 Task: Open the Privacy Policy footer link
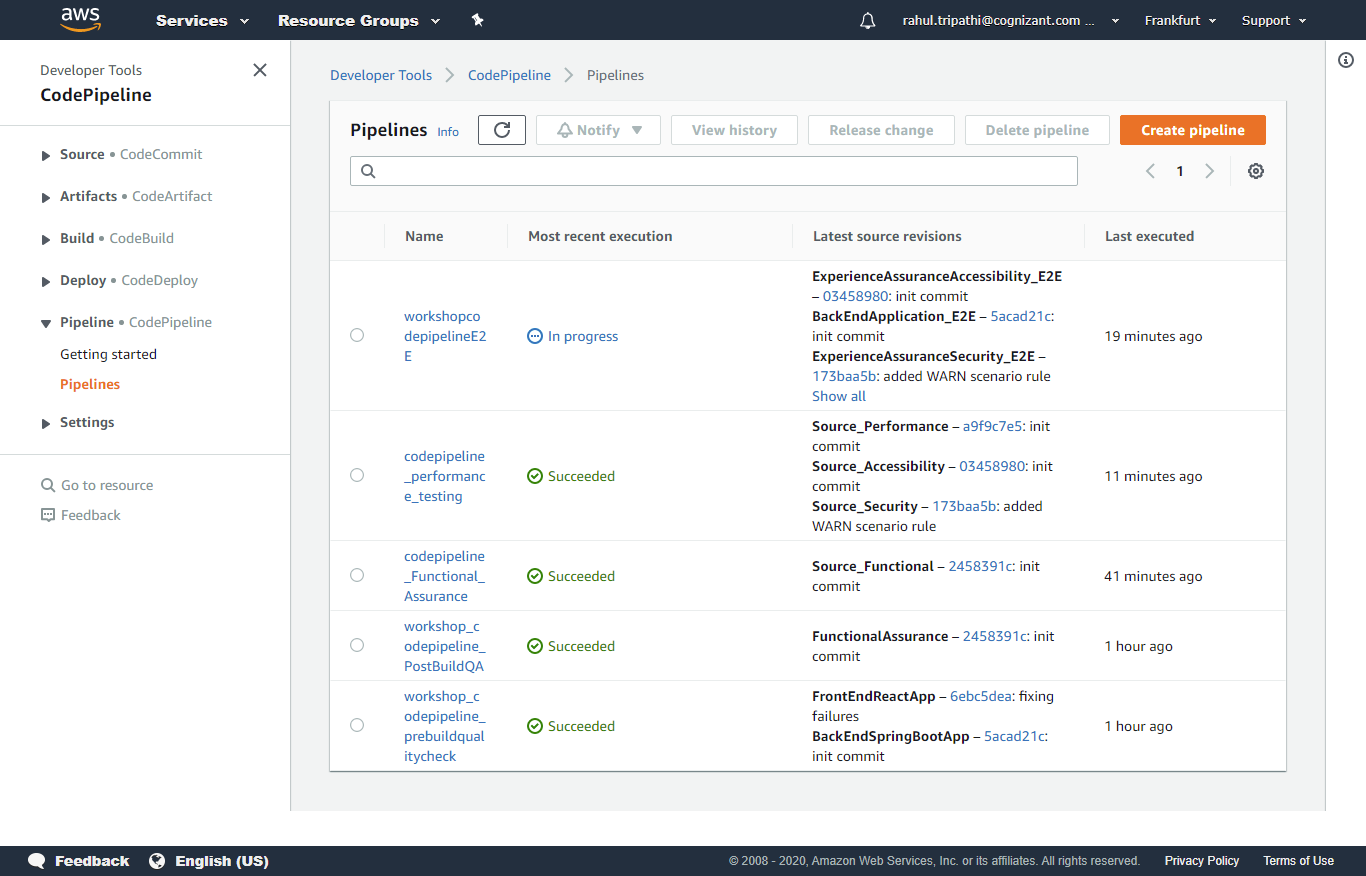coord(1202,861)
